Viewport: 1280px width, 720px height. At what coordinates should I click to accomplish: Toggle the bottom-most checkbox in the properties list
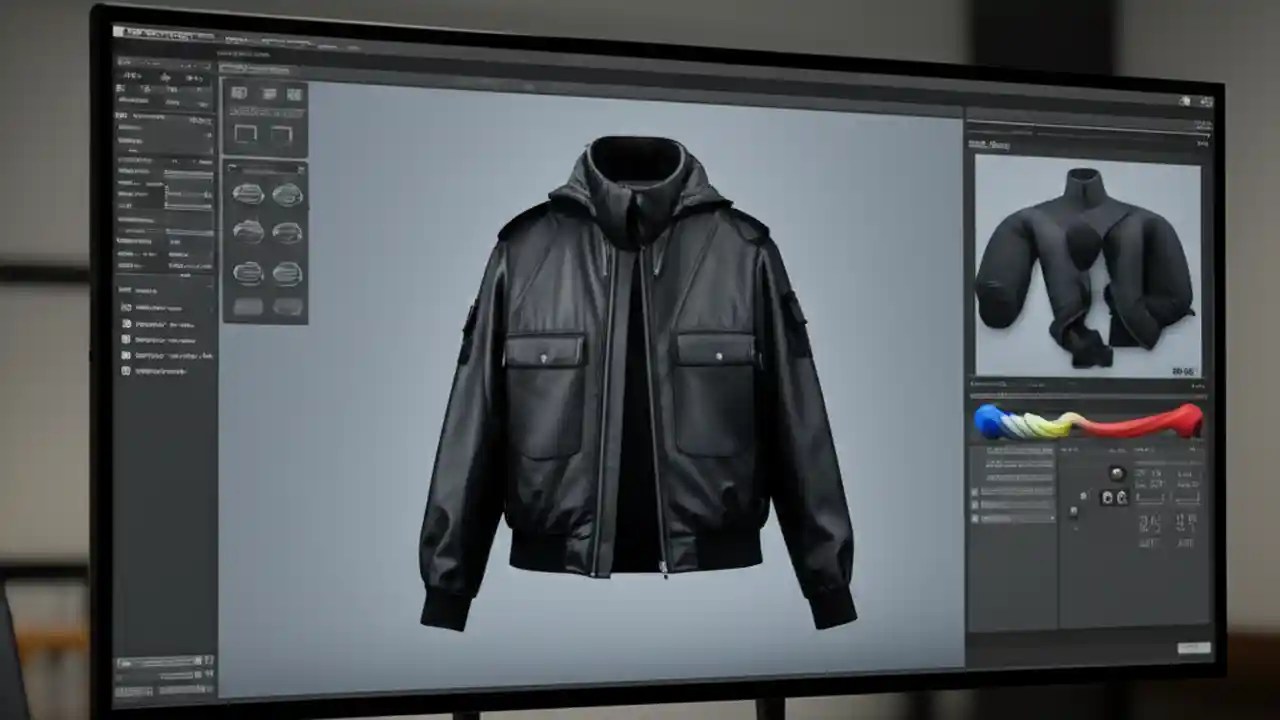click(127, 370)
